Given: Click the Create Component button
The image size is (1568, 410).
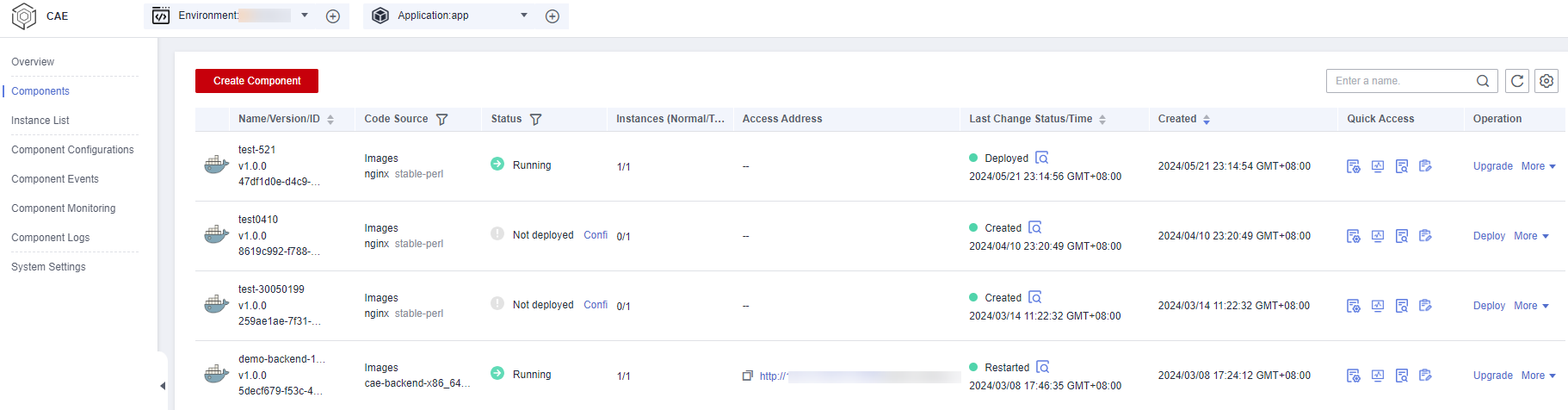Looking at the screenshot, I should 256,81.
